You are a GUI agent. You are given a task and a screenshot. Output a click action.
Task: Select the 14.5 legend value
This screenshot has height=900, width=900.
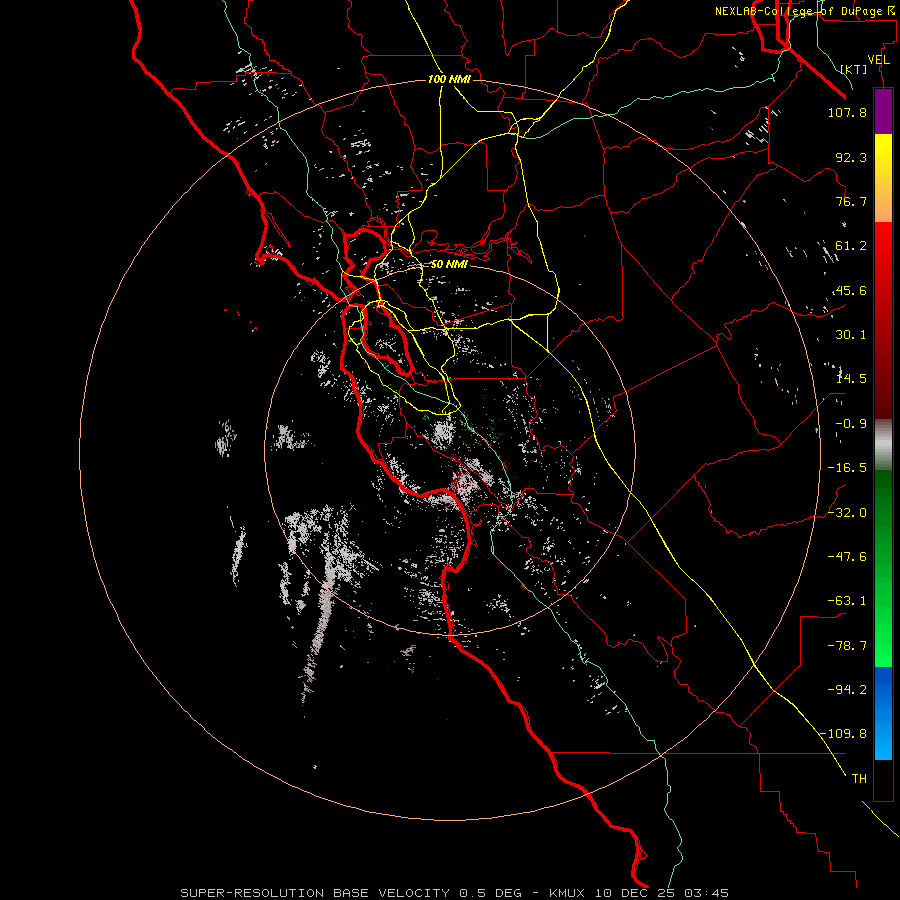pyautogui.click(x=851, y=379)
